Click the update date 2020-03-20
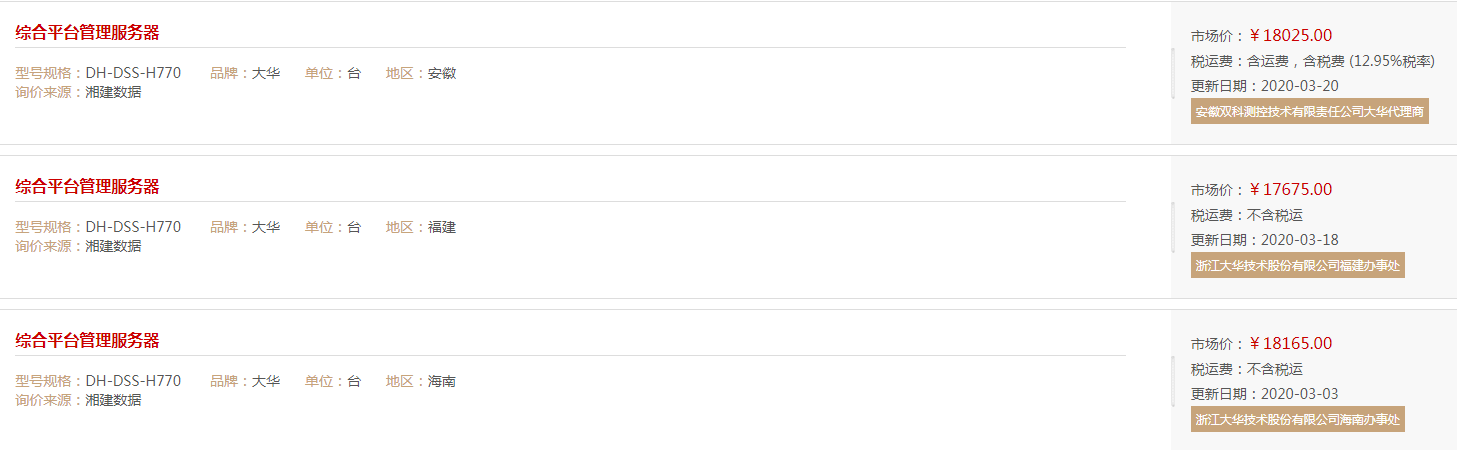This screenshot has width=1457, height=450. pyautogui.click(x=1299, y=86)
